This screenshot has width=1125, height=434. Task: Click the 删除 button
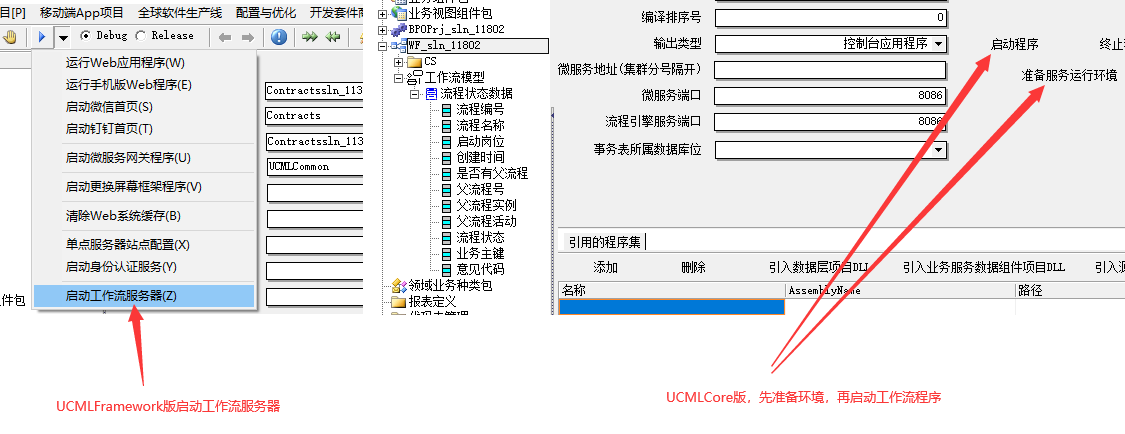693,268
